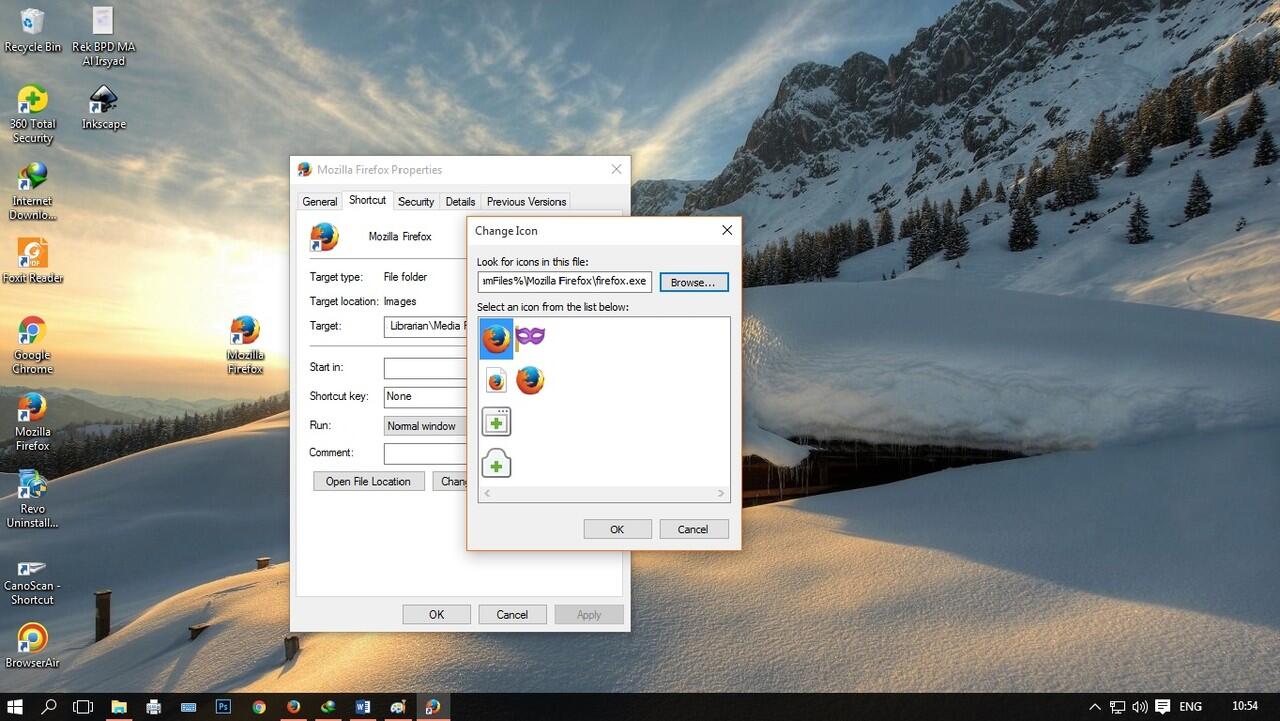Select the highlighted Firefox icon in the list

(x=496, y=339)
